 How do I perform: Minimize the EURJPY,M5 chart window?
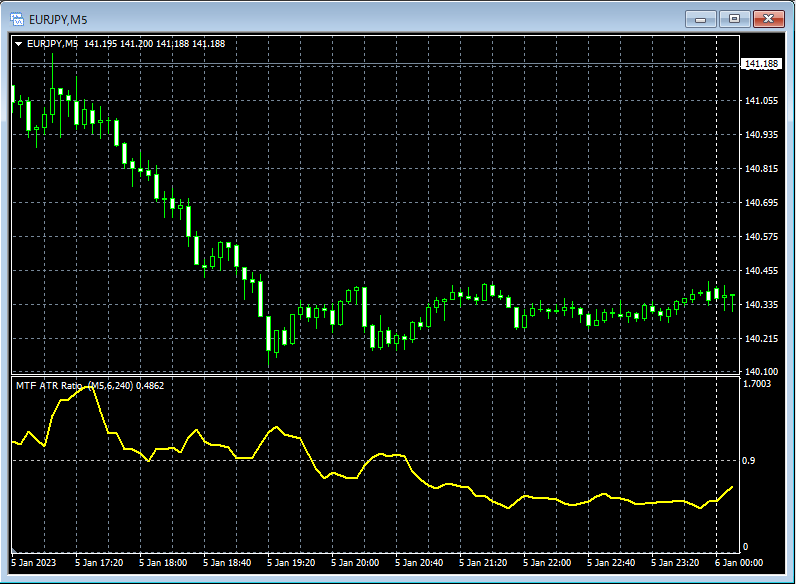(x=701, y=18)
